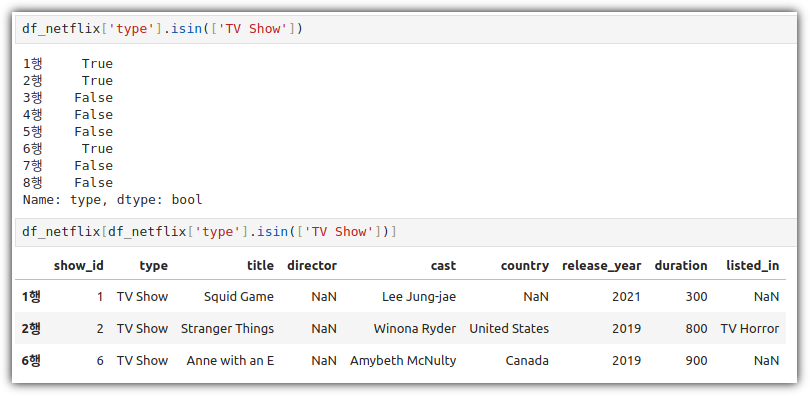
Task: Click the show_id value 2 in Stranger Things row
Action: pyautogui.click(x=100, y=329)
